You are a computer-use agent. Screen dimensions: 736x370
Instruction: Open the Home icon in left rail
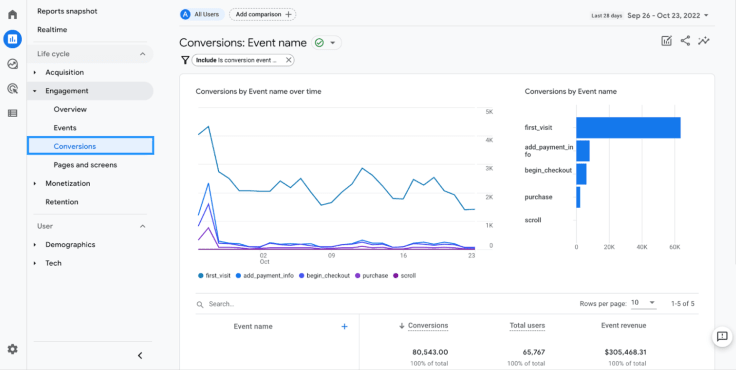[13, 14]
